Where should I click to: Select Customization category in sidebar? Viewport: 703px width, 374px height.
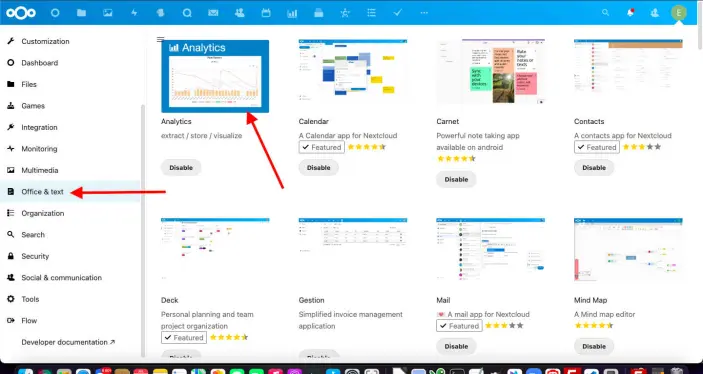pyautogui.click(x=70, y=41)
